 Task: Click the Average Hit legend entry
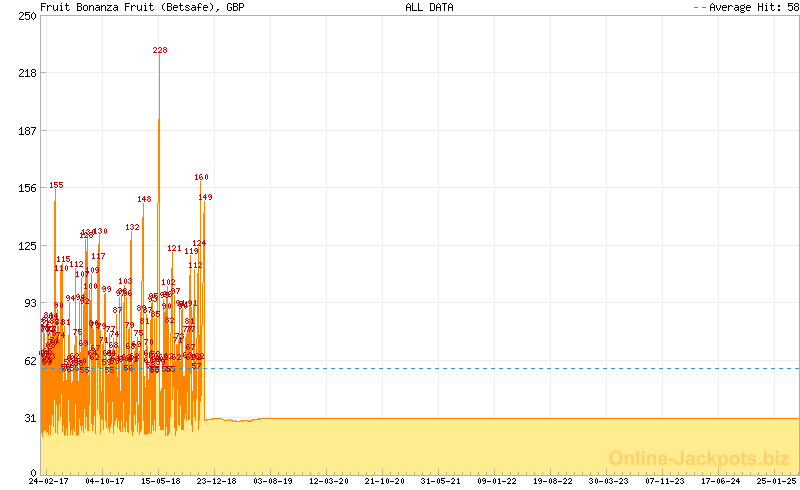(746, 7)
